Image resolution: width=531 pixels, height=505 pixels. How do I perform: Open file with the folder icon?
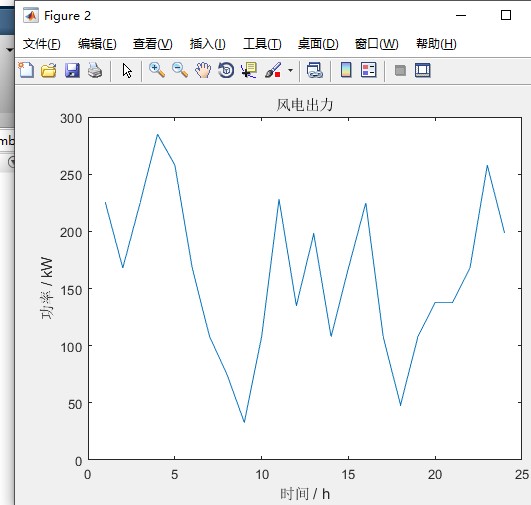pyautogui.click(x=49, y=70)
